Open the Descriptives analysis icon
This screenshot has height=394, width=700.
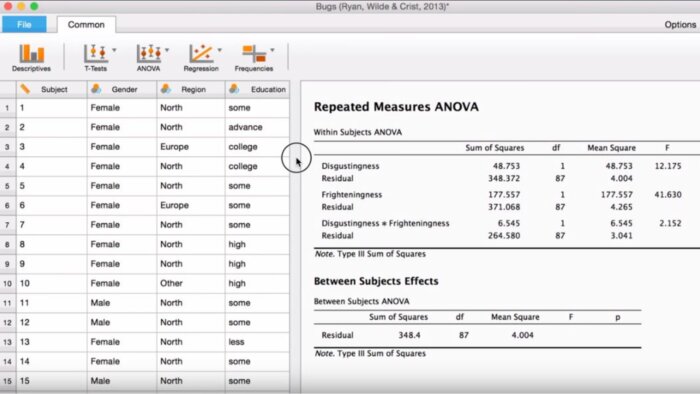31,58
